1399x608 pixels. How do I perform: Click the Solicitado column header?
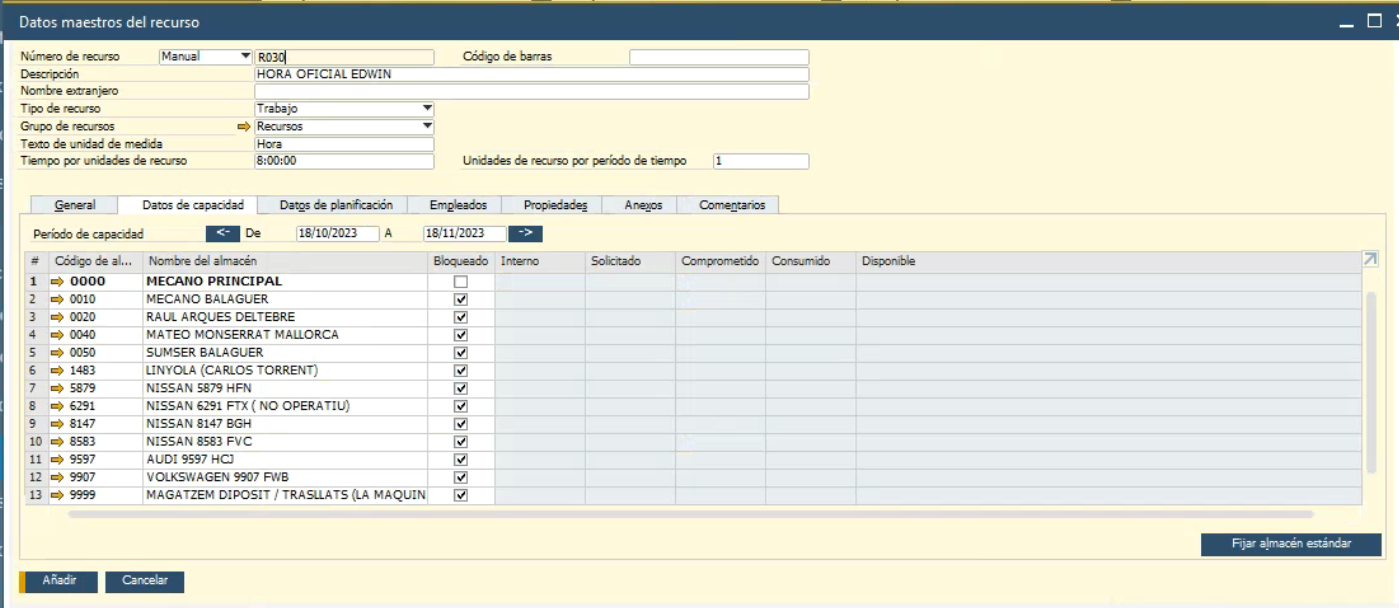coord(631,262)
